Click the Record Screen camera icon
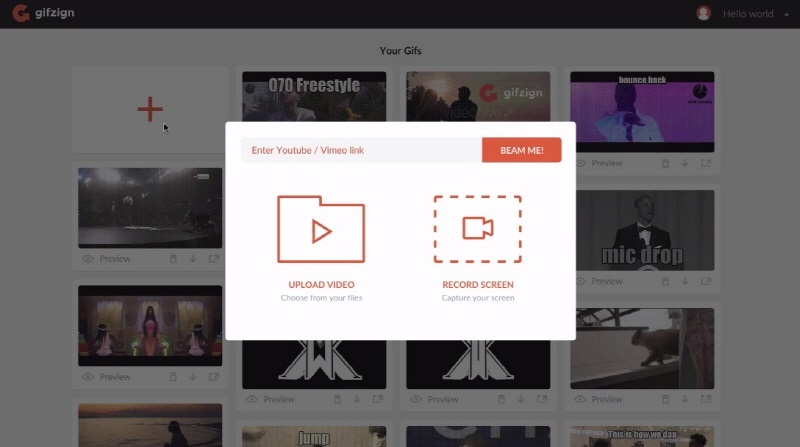800x447 pixels. pos(478,229)
